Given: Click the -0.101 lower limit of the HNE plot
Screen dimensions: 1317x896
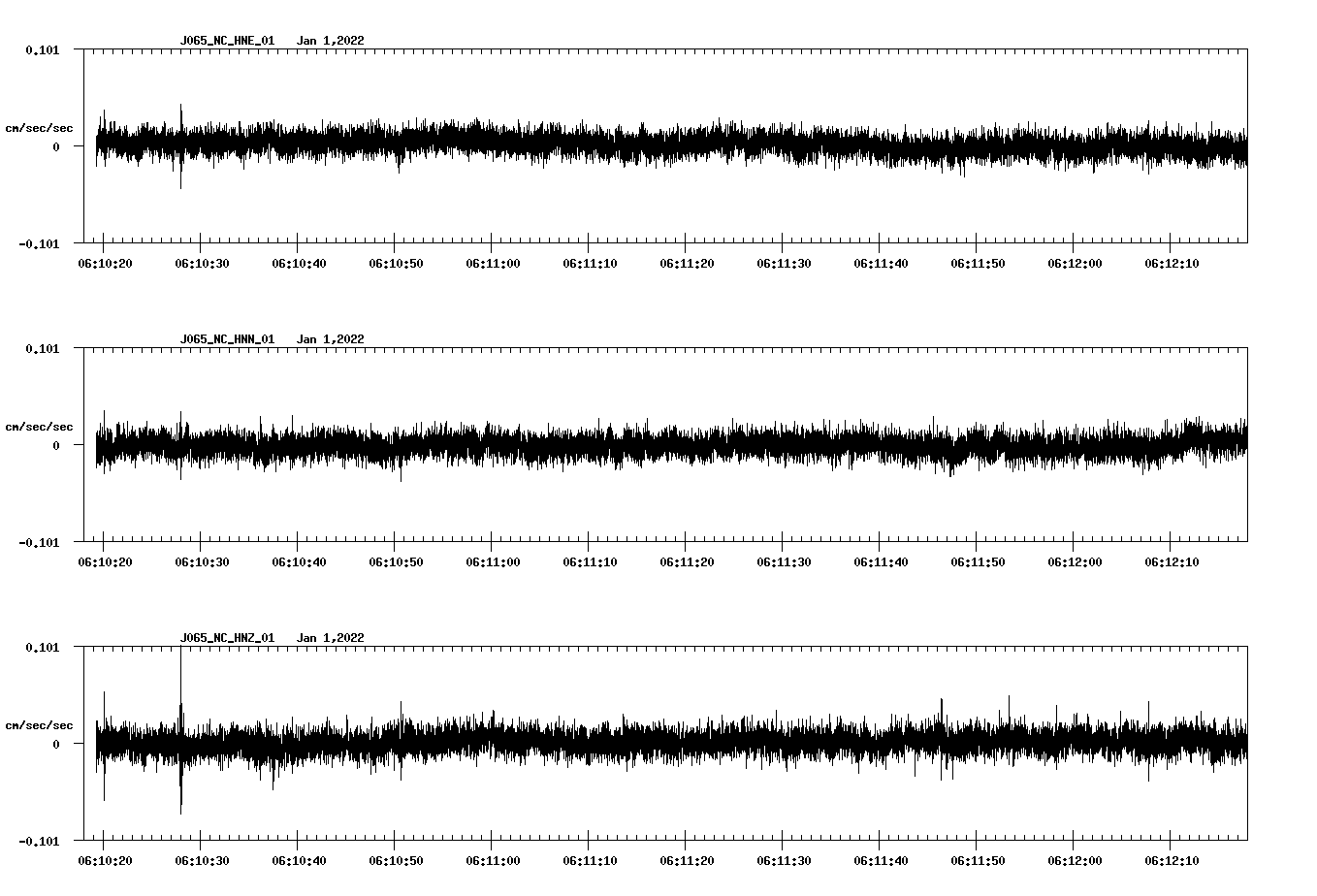Looking at the screenshot, I should (39, 243).
